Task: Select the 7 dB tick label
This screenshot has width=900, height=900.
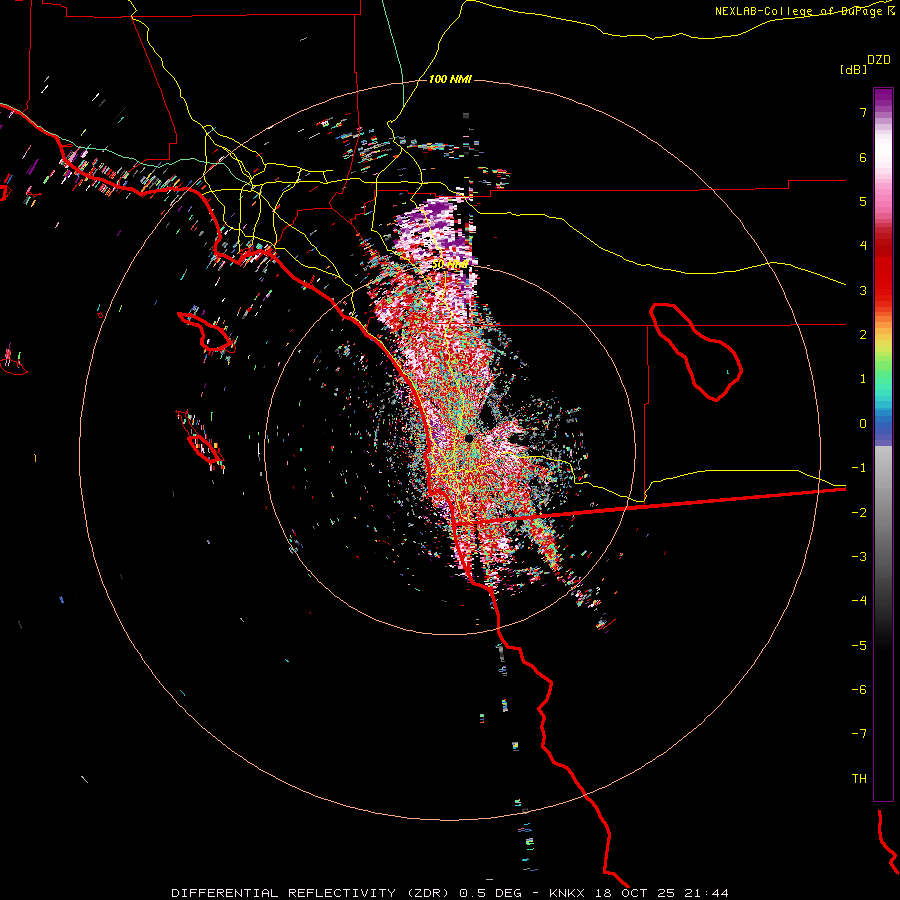Action: click(x=863, y=112)
